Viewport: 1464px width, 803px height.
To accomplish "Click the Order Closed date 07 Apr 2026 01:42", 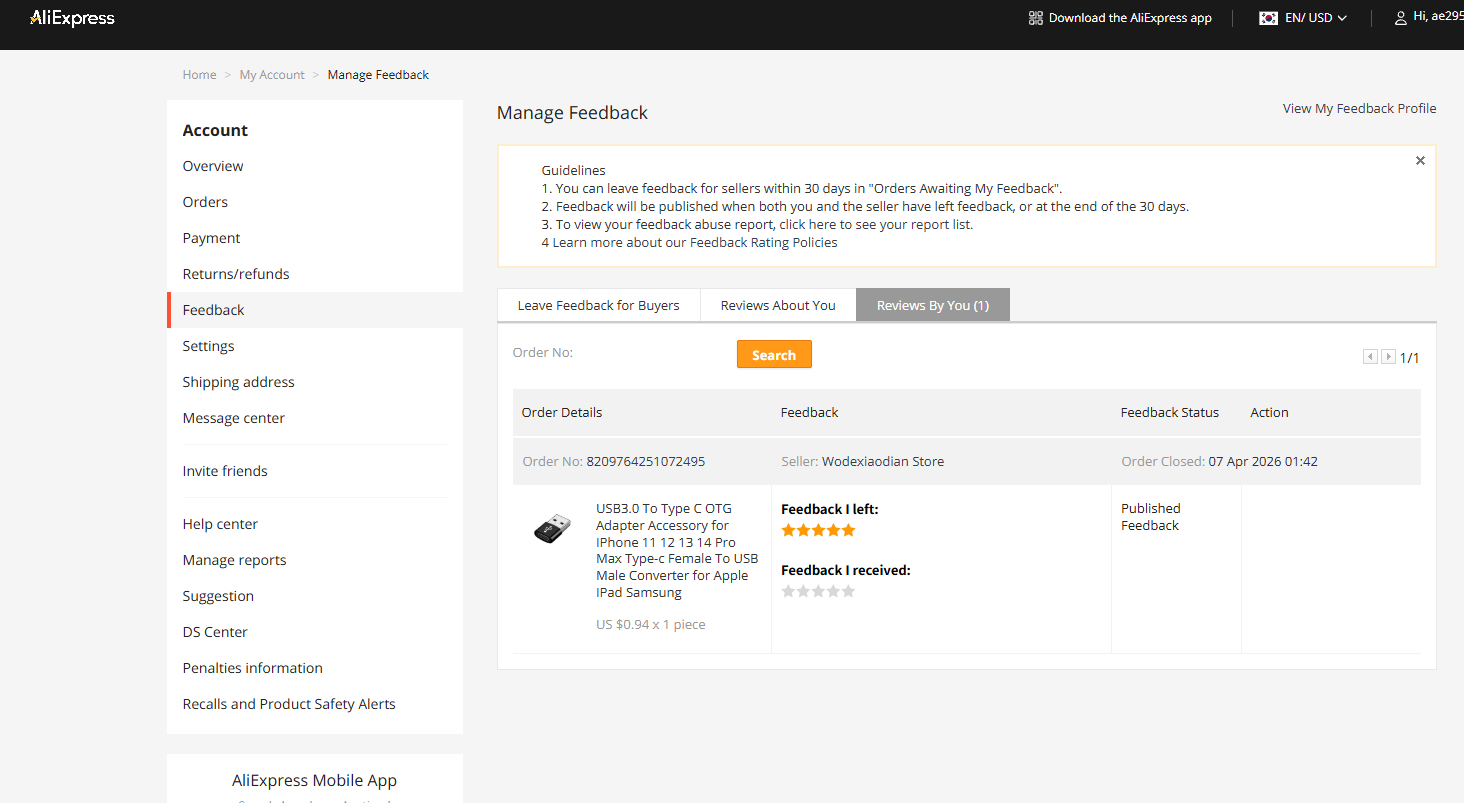I will [x=1263, y=461].
